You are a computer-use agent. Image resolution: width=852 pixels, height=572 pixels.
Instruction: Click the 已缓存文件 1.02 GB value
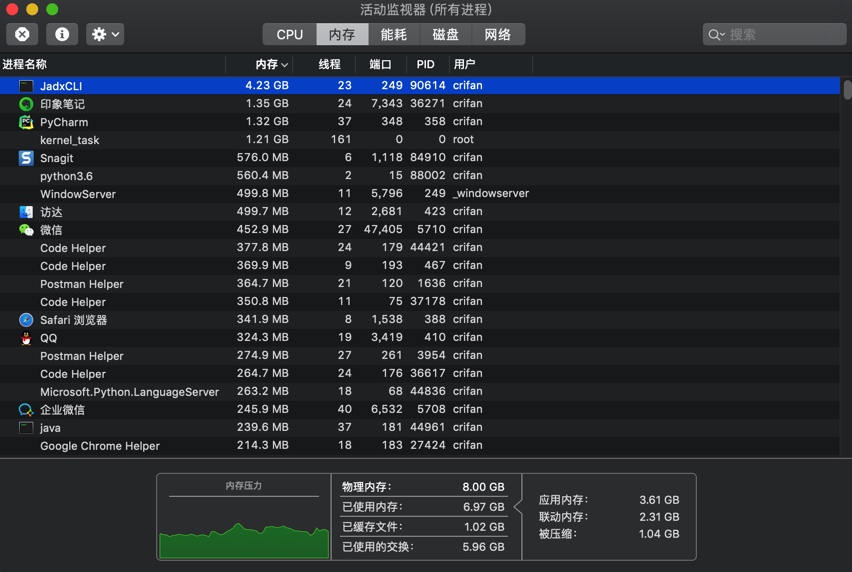pyautogui.click(x=484, y=527)
